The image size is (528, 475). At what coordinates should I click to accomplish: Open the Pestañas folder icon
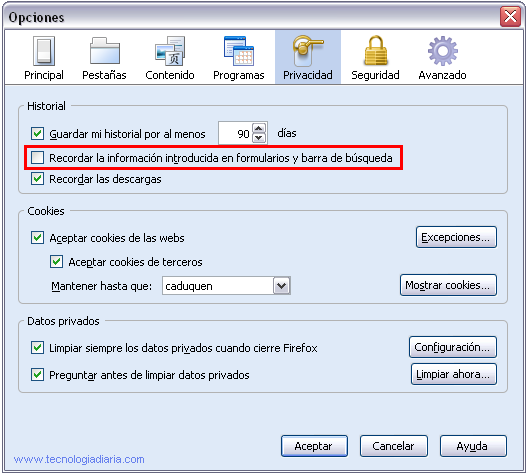click(x=105, y=51)
